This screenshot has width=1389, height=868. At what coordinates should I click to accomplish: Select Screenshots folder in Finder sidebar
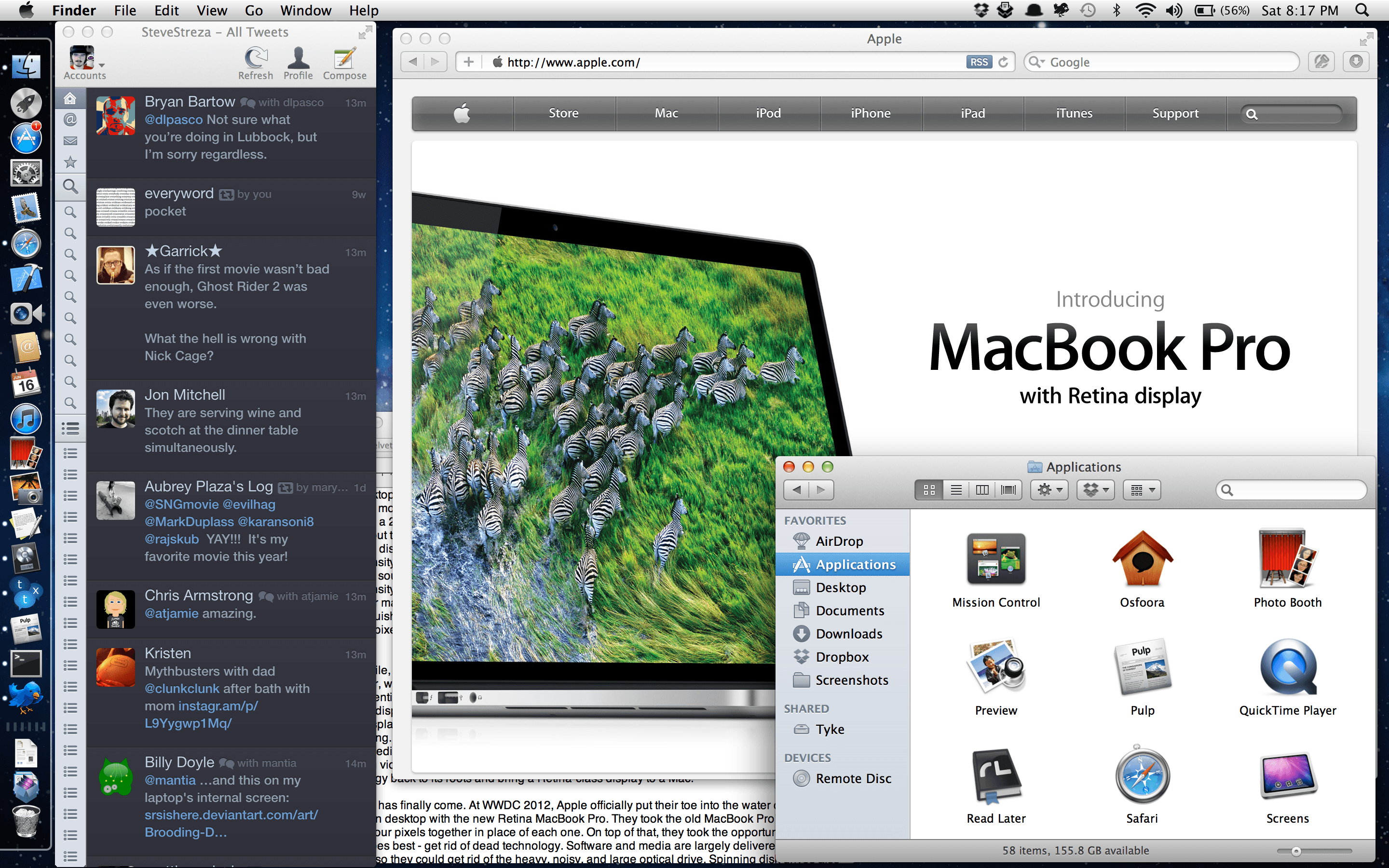coord(843,680)
